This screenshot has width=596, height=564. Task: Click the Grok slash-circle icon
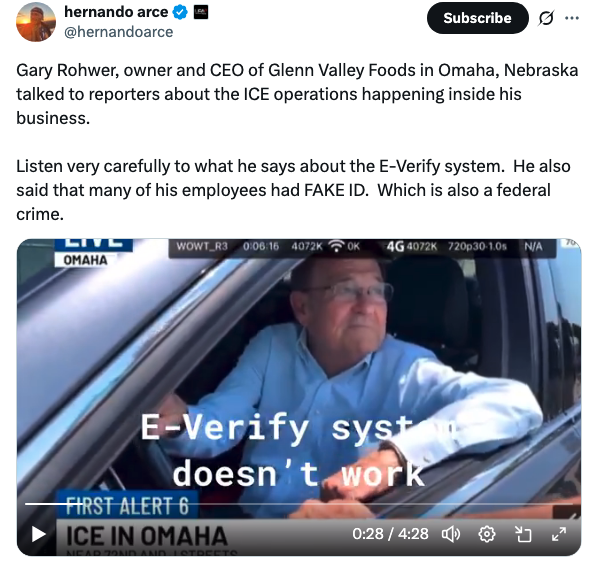[x=546, y=18]
